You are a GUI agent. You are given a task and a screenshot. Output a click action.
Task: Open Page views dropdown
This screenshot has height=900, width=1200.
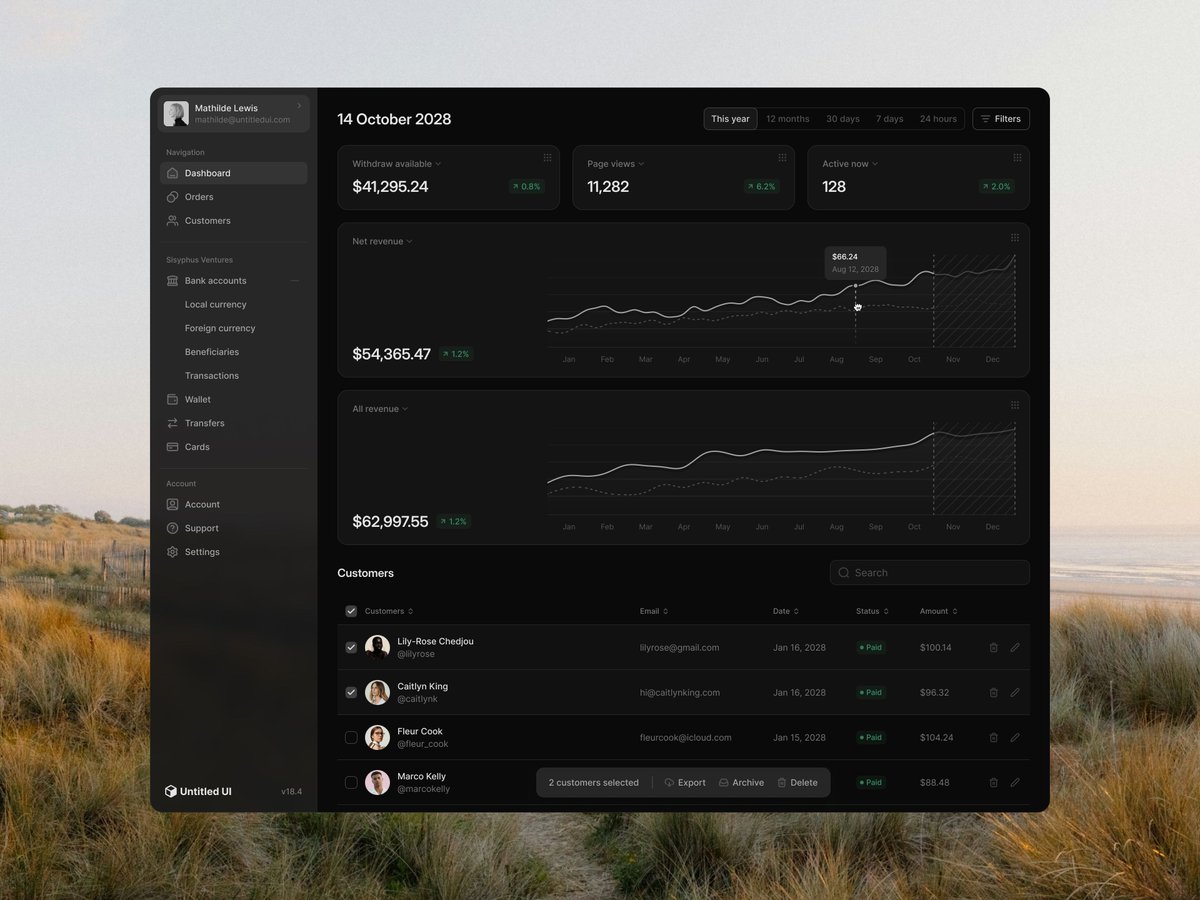(616, 164)
